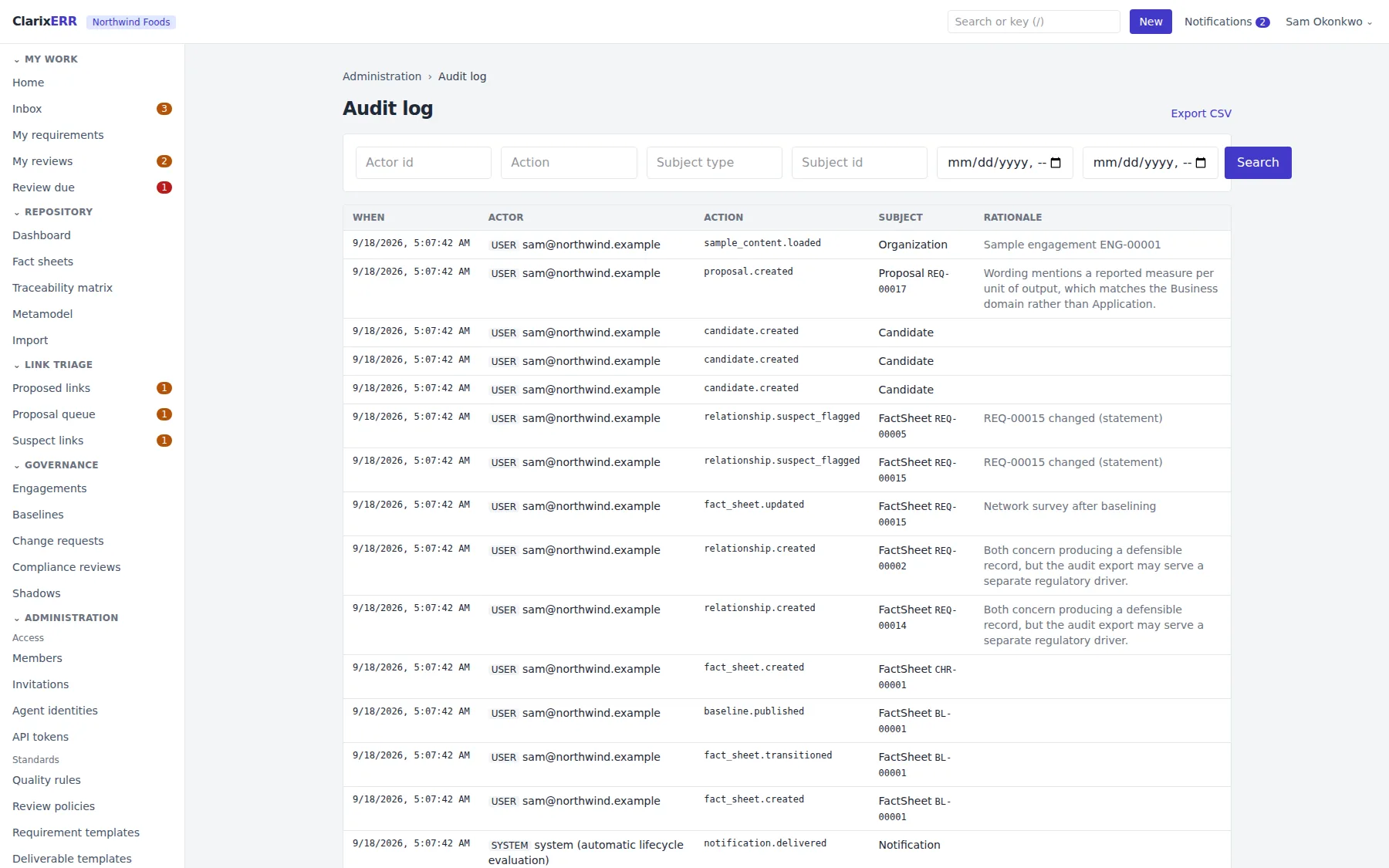Open Notifications
Viewport: 1389px width, 868px height.
click(1226, 22)
